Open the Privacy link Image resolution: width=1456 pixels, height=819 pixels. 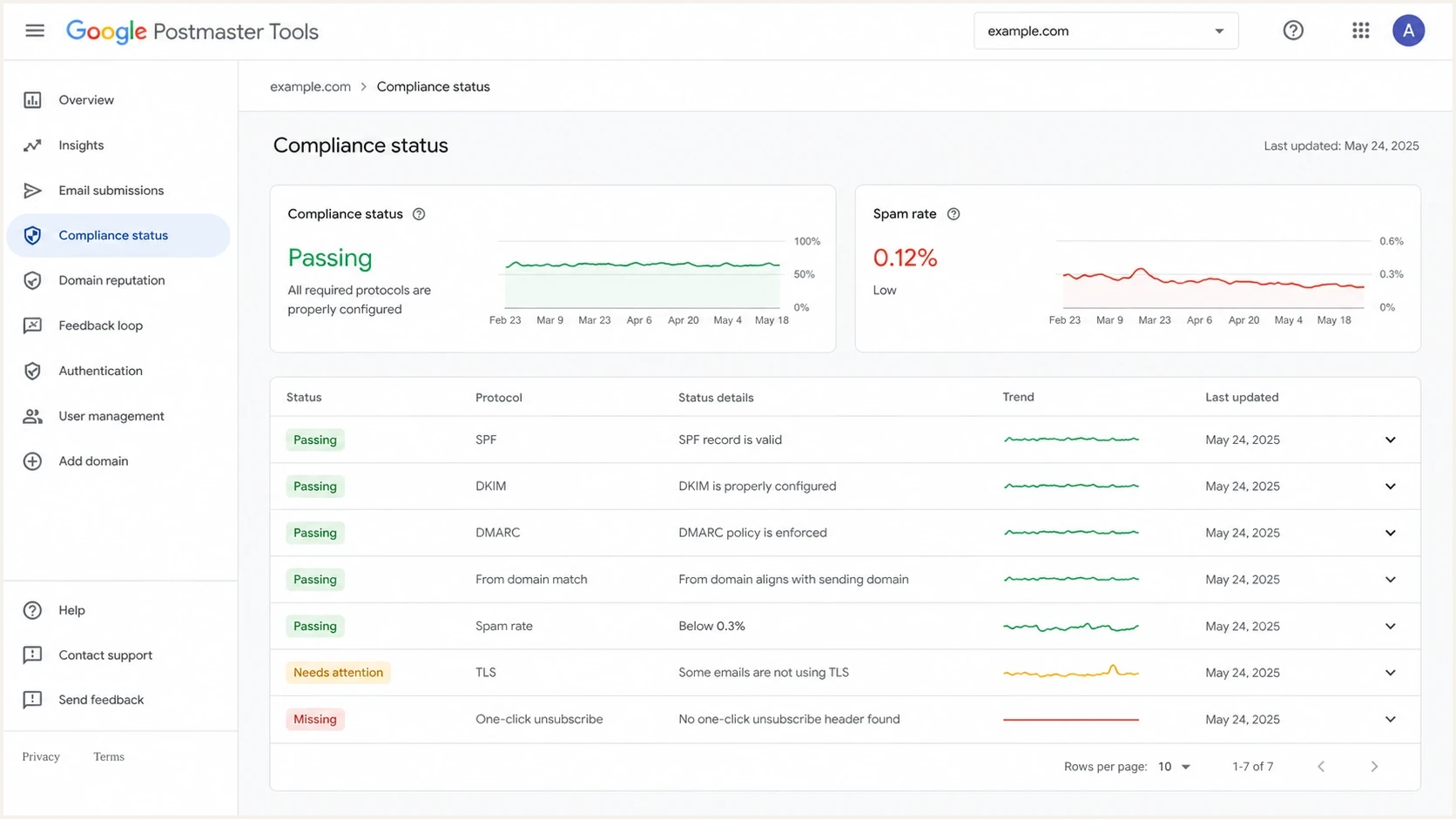[41, 756]
